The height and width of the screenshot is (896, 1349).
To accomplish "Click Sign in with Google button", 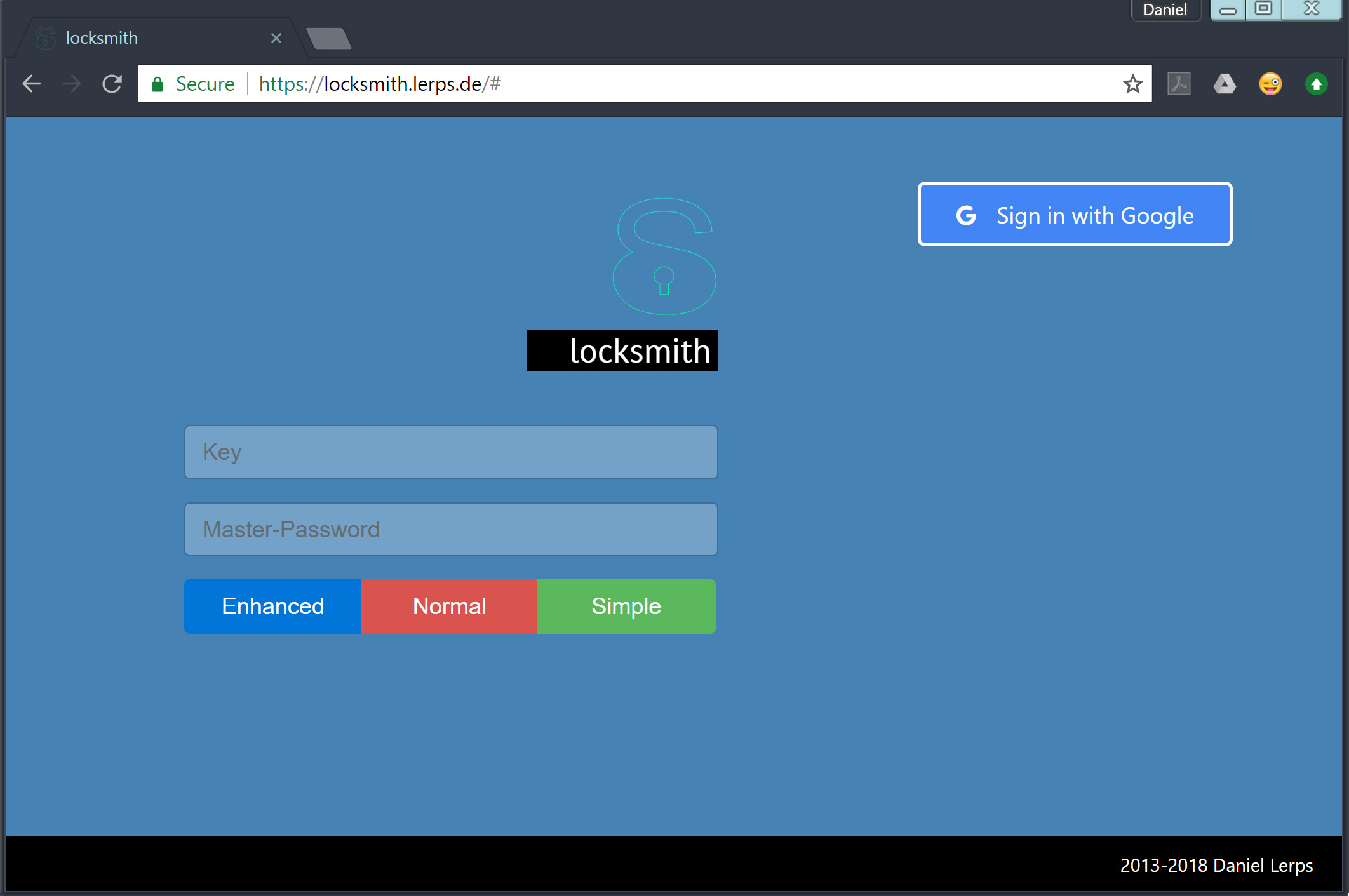I will pos(1075,215).
